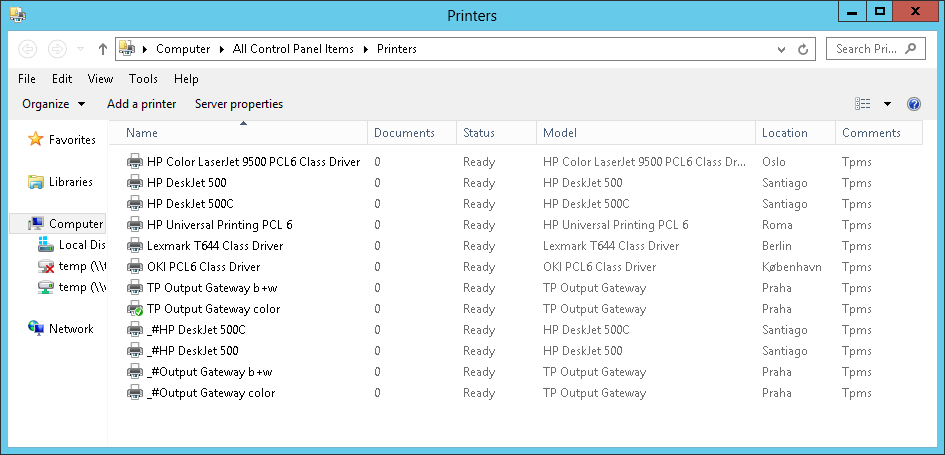The width and height of the screenshot is (945, 455).
Task: Expand arrow after All Control Panel Items
Action: pos(365,49)
